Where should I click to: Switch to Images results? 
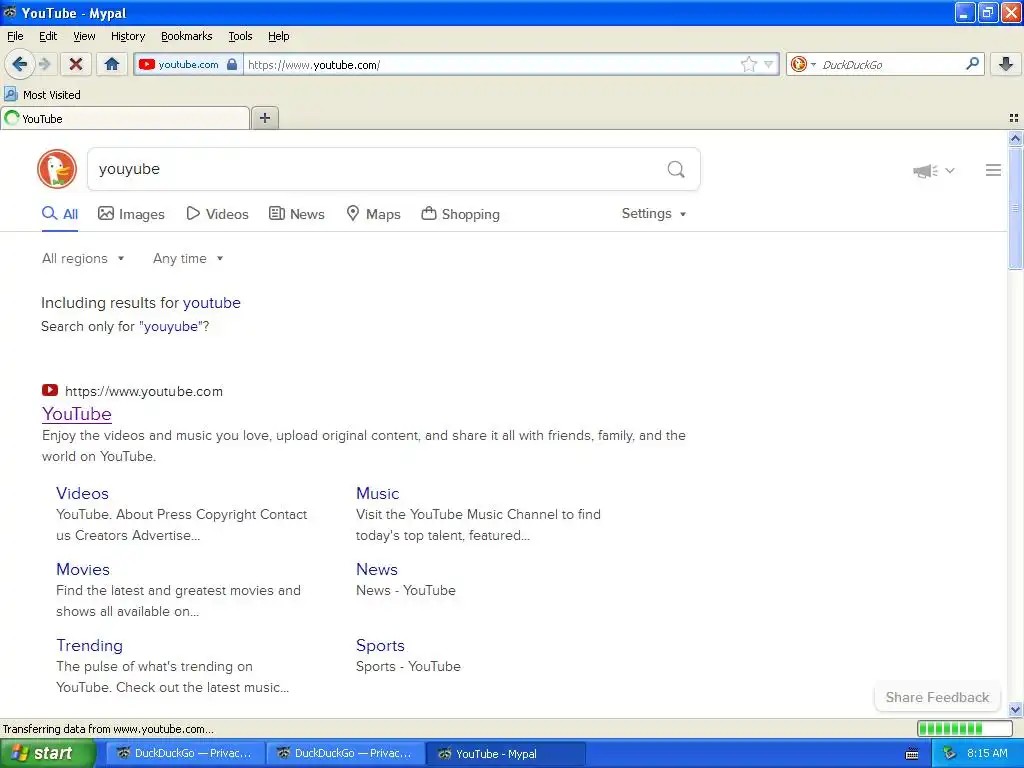tap(131, 214)
